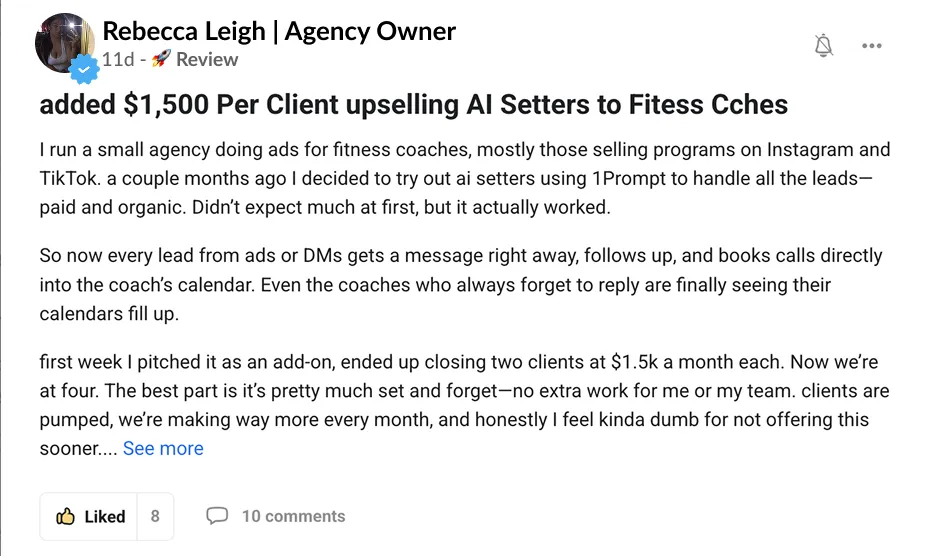Open Rebecca Leigh | Agency Owner profile name

pos(279,31)
